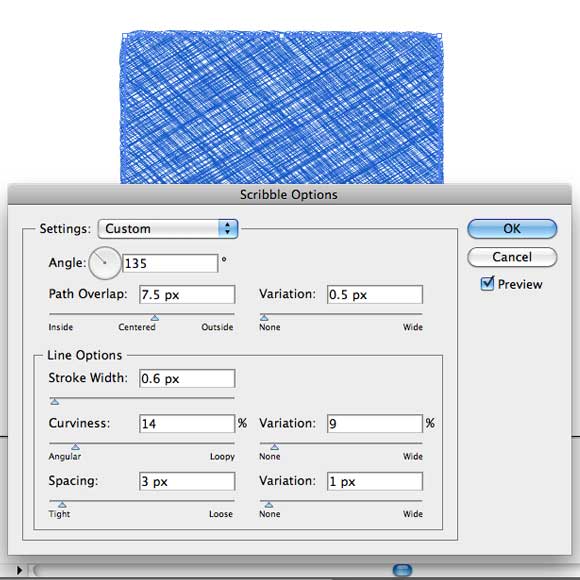Click the horizontal scrollbar thumb at bottom
Image resolution: width=580 pixels, height=580 pixels.
(x=402, y=570)
